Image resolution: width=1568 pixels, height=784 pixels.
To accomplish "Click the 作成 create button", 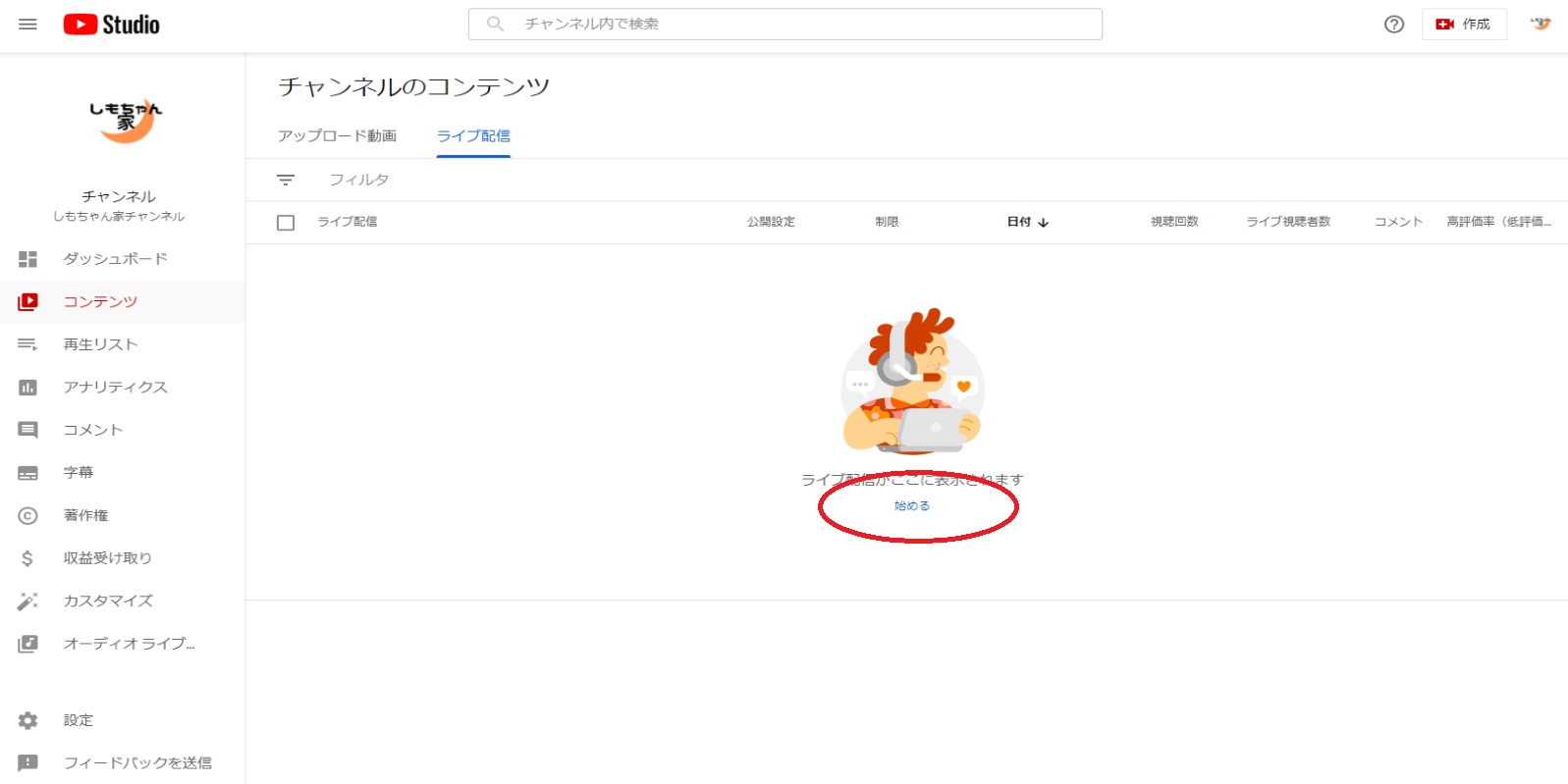I will (x=1463, y=25).
